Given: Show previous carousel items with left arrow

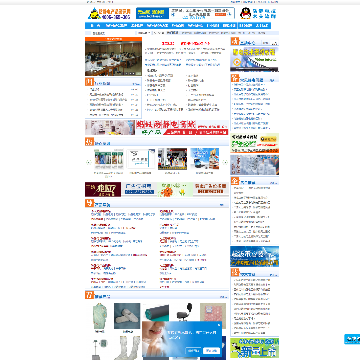Looking at the screenshot, I should [x=89, y=162].
